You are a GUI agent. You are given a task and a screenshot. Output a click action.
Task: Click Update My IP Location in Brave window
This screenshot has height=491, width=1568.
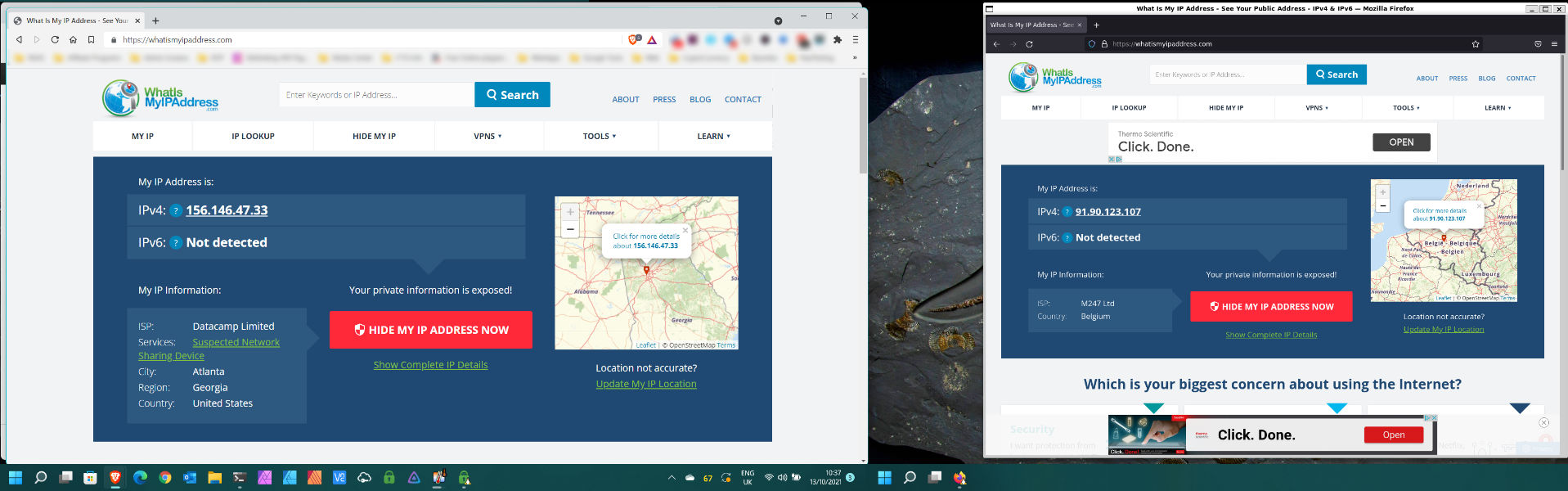click(646, 384)
